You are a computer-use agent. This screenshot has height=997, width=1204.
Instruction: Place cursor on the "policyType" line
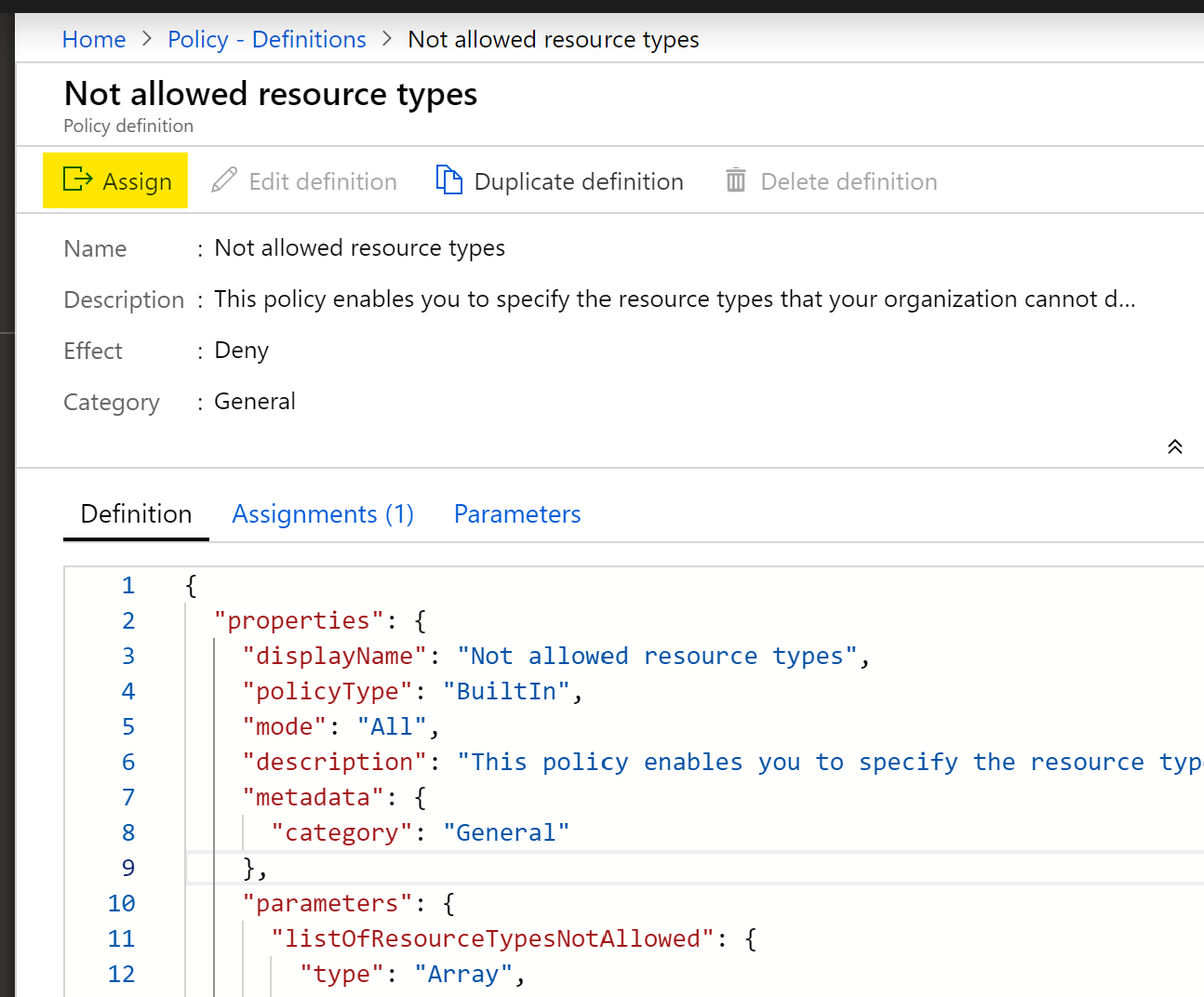[409, 692]
